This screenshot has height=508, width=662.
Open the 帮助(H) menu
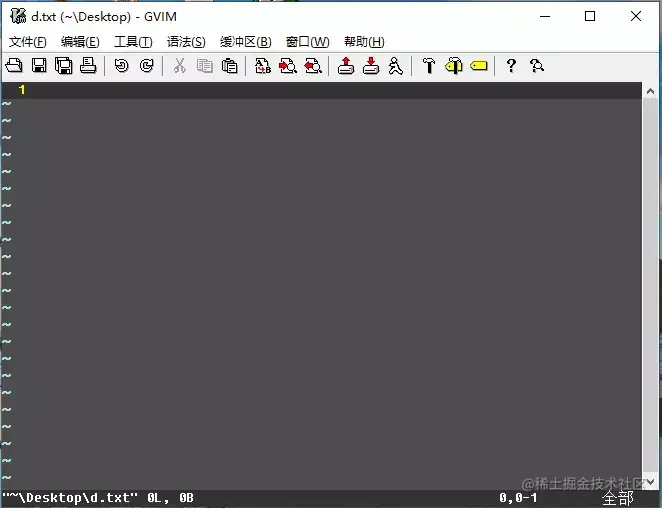pos(364,42)
